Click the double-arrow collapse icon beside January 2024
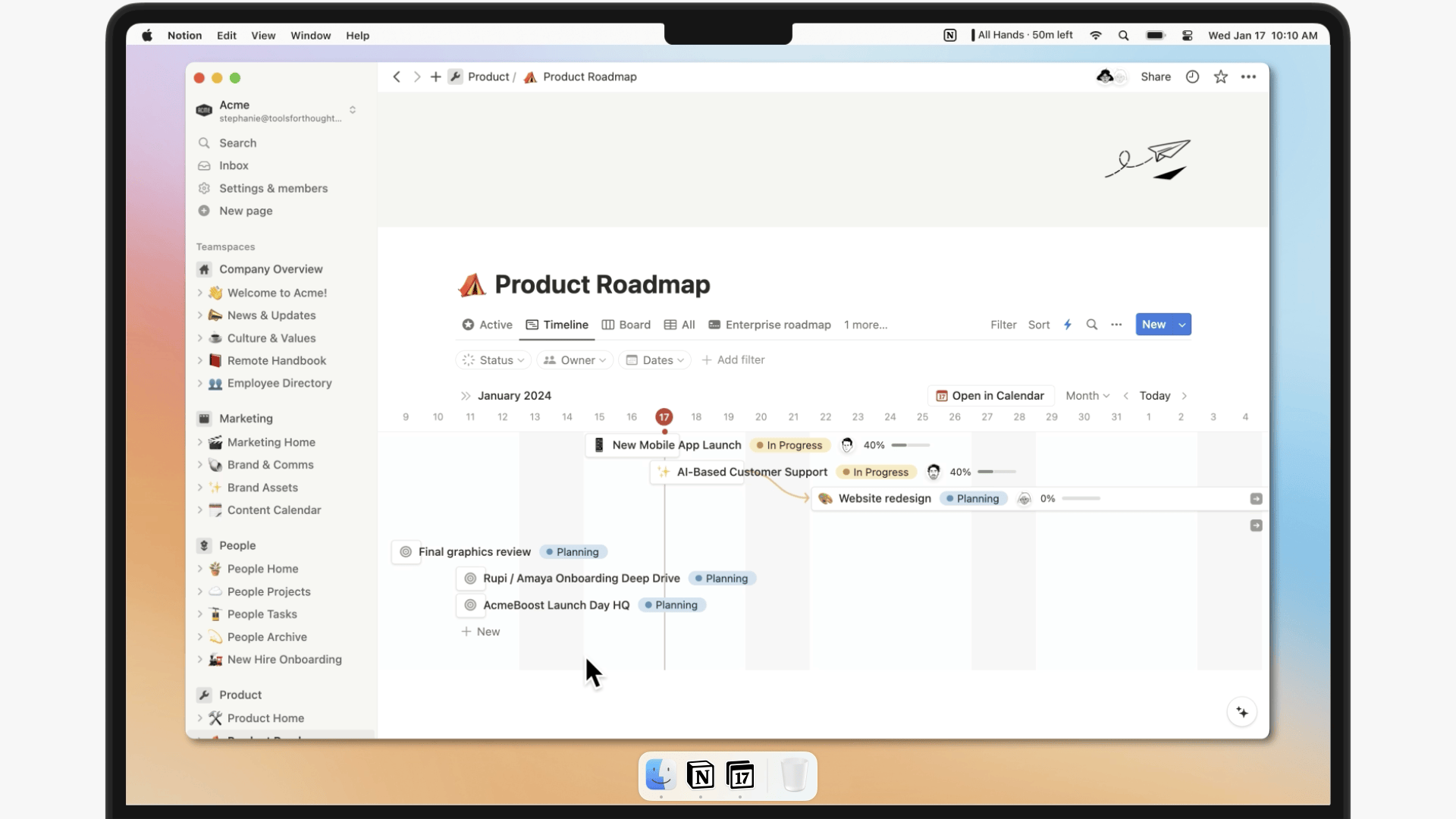 tap(466, 396)
